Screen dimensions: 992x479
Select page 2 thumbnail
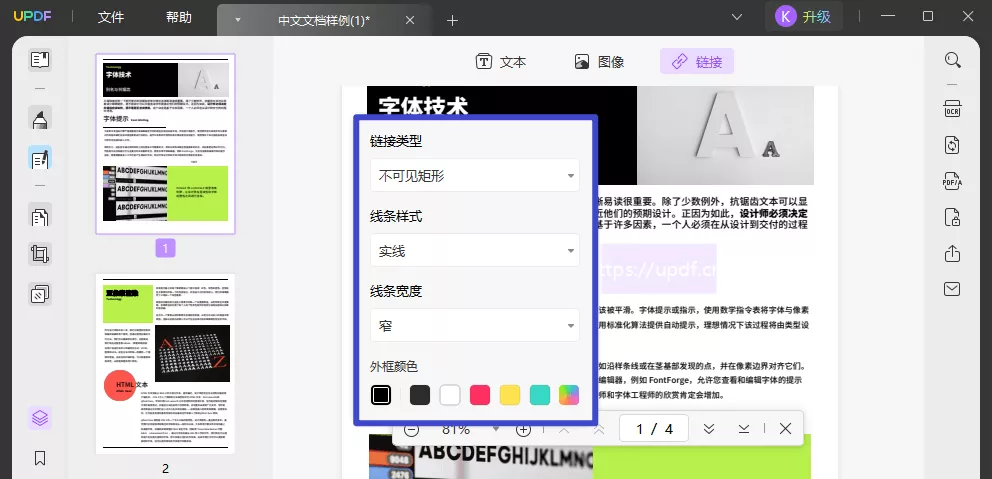click(165, 364)
